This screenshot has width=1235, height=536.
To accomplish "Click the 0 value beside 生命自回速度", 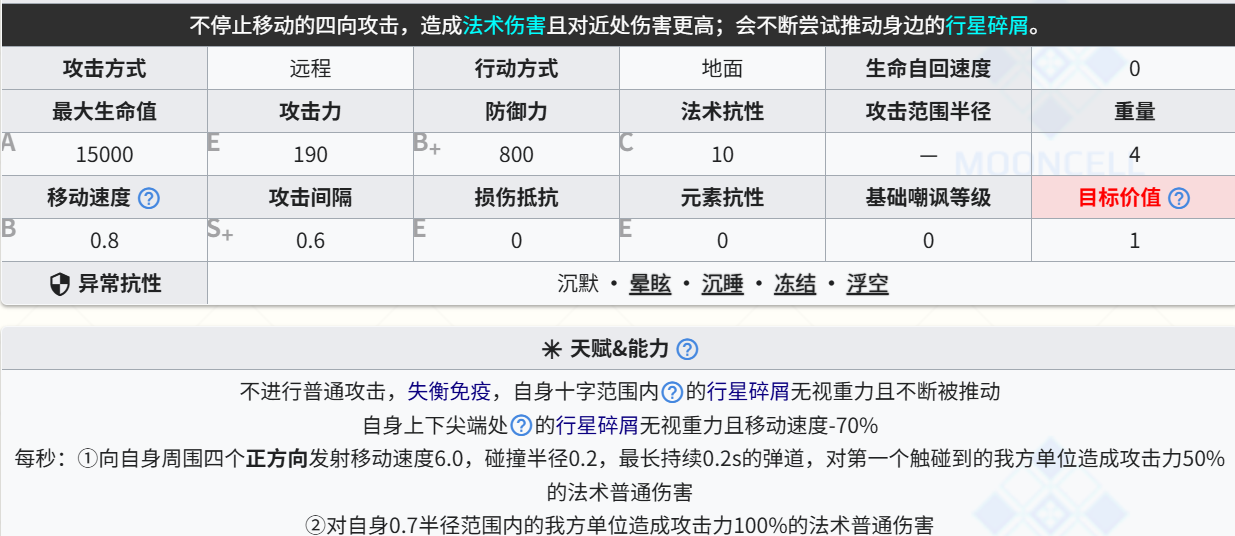I will pos(1134,69).
